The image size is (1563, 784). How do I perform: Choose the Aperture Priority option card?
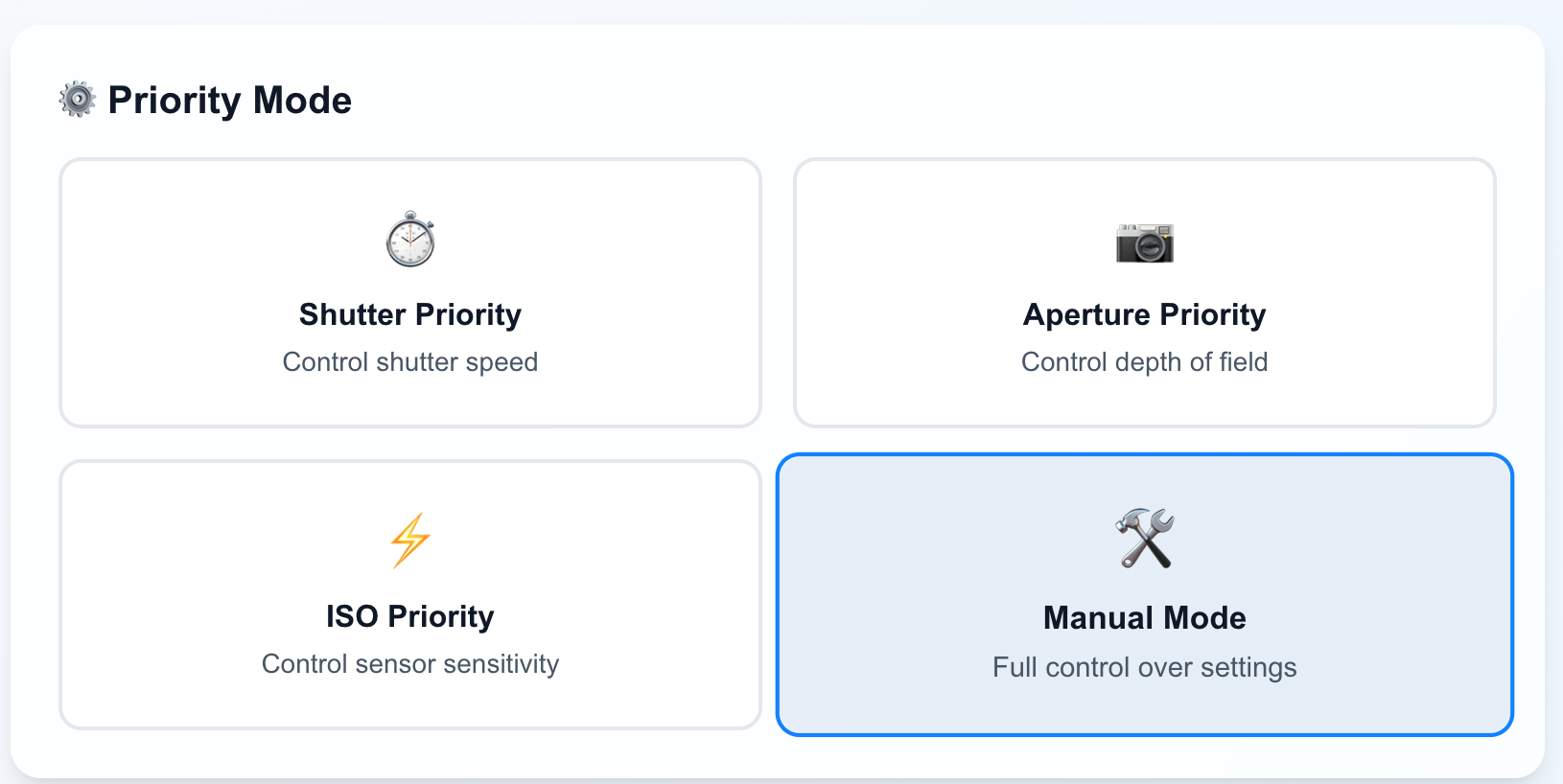click(1145, 292)
